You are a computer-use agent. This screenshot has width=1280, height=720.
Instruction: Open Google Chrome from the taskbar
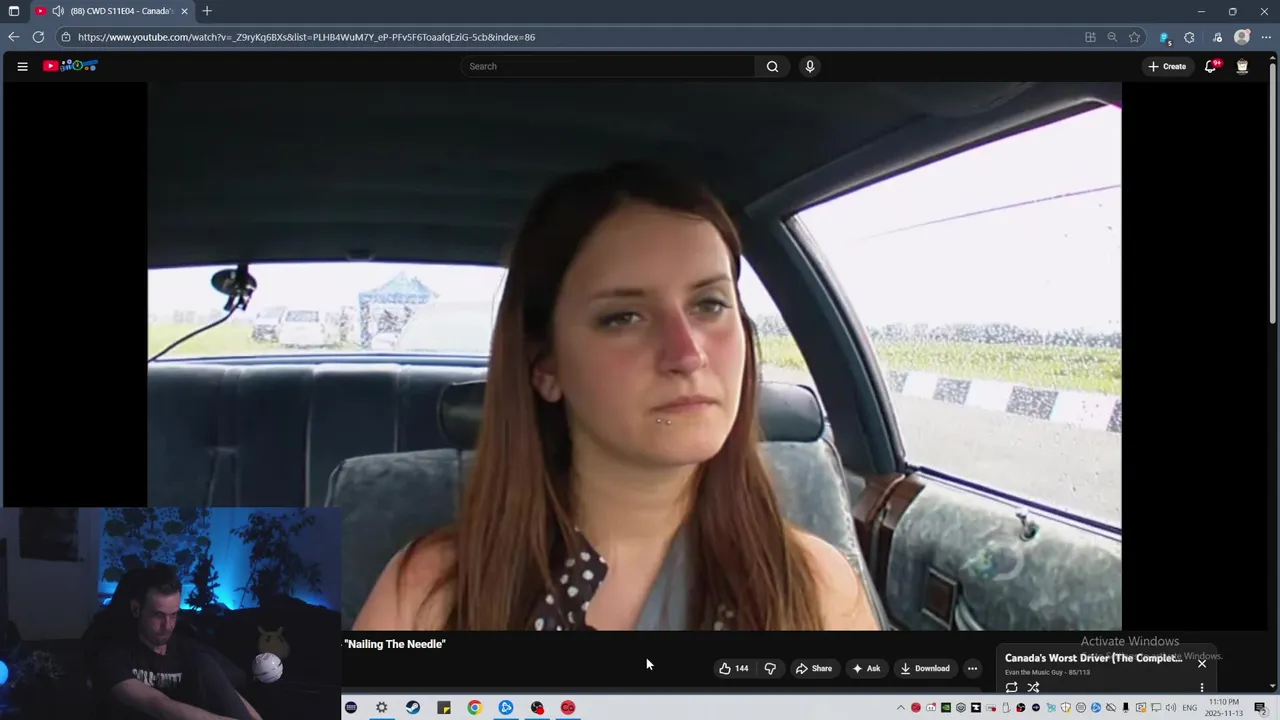click(475, 707)
